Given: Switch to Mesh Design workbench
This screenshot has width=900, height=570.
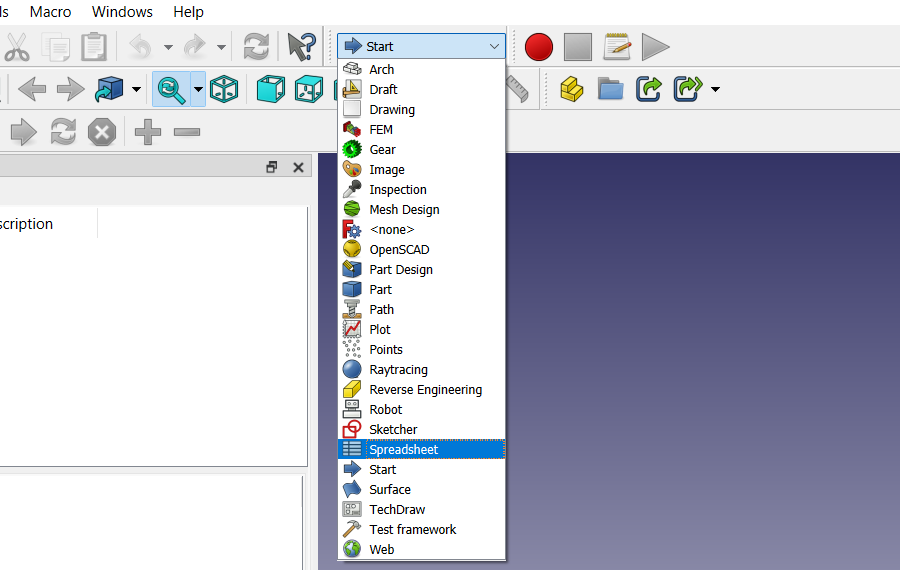Looking at the screenshot, I should pyautogui.click(x=421, y=210).
